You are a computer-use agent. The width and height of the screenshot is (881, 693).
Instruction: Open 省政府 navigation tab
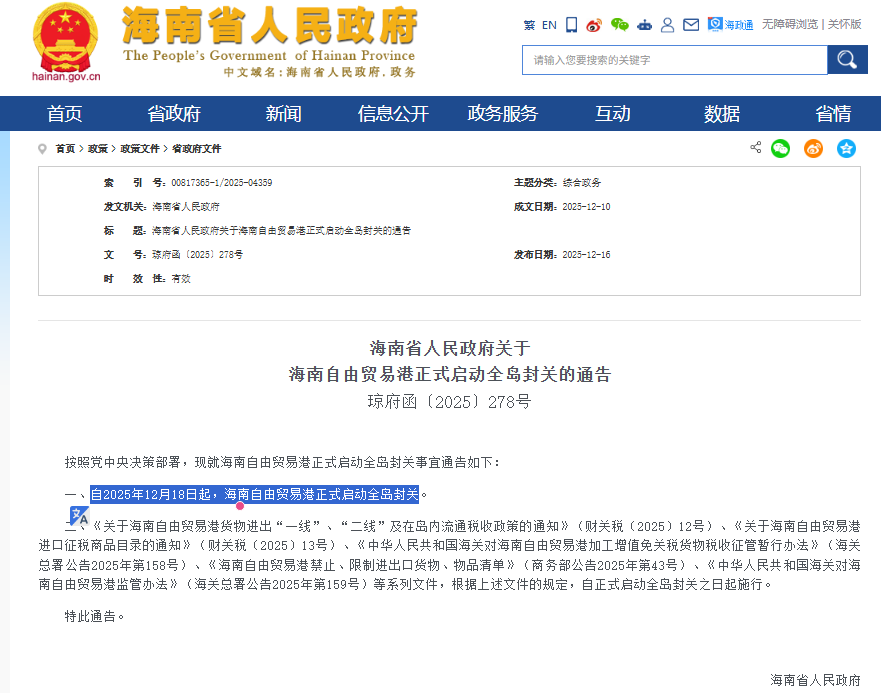[174, 114]
